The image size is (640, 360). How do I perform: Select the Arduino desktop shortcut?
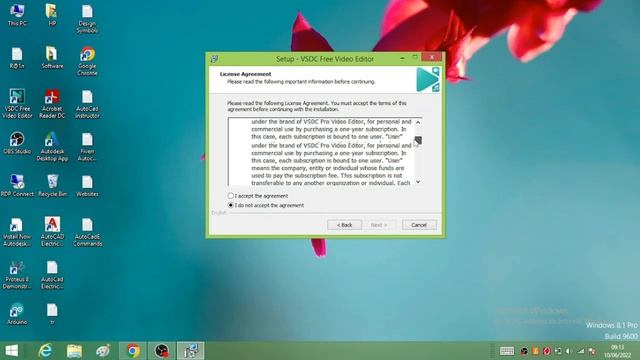point(17,314)
